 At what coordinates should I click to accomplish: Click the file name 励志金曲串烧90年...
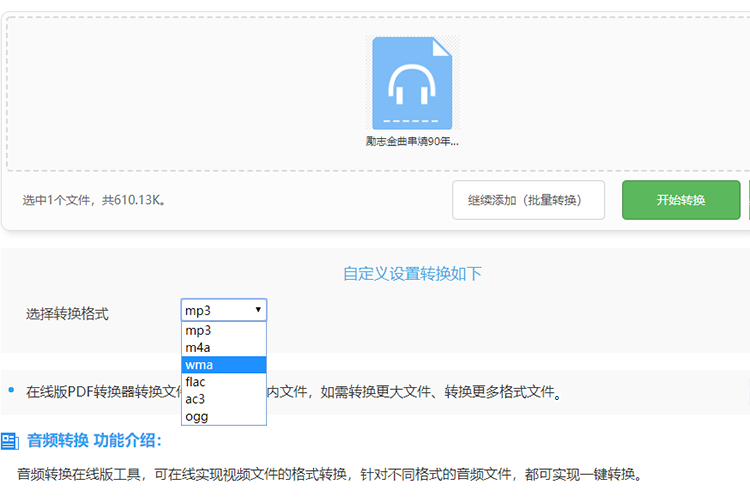412,142
